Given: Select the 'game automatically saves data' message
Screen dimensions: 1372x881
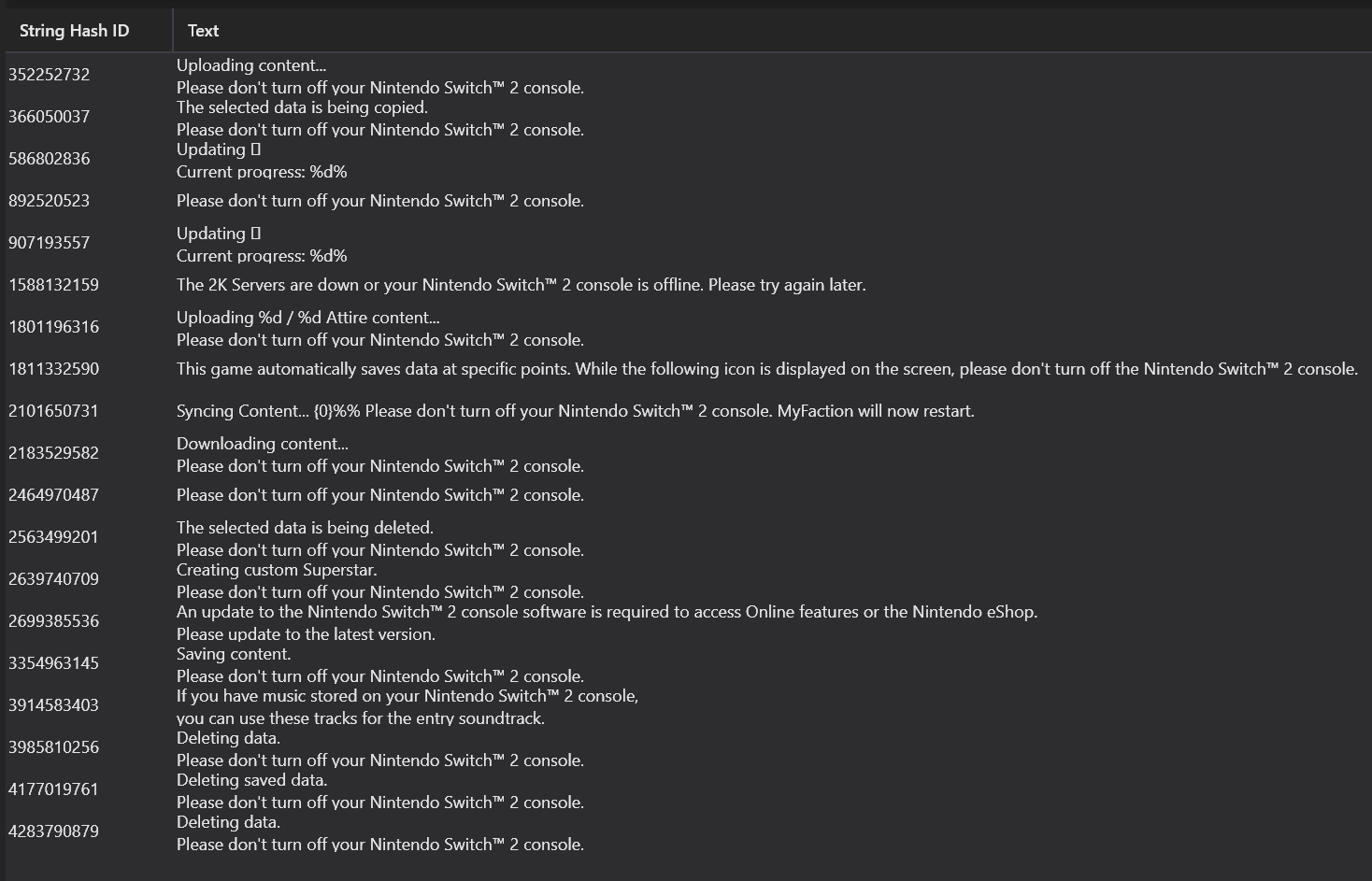Looking at the screenshot, I should click(x=766, y=369).
